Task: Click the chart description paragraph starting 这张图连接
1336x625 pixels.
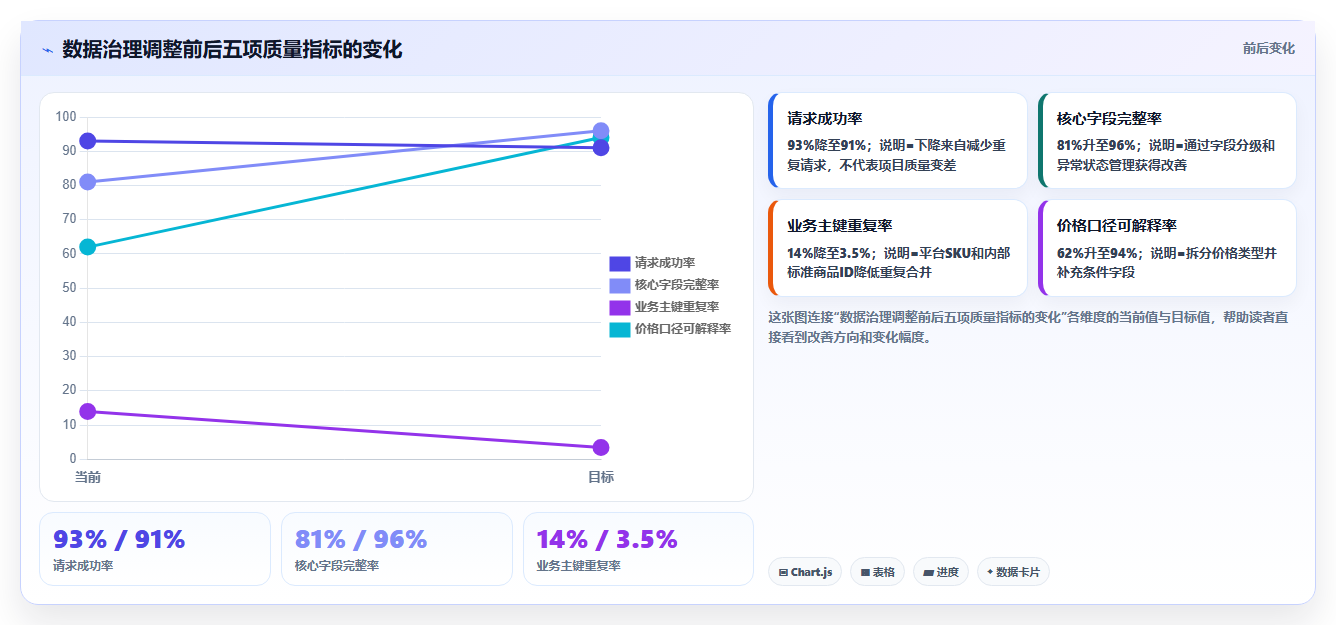Action: tap(1028, 327)
